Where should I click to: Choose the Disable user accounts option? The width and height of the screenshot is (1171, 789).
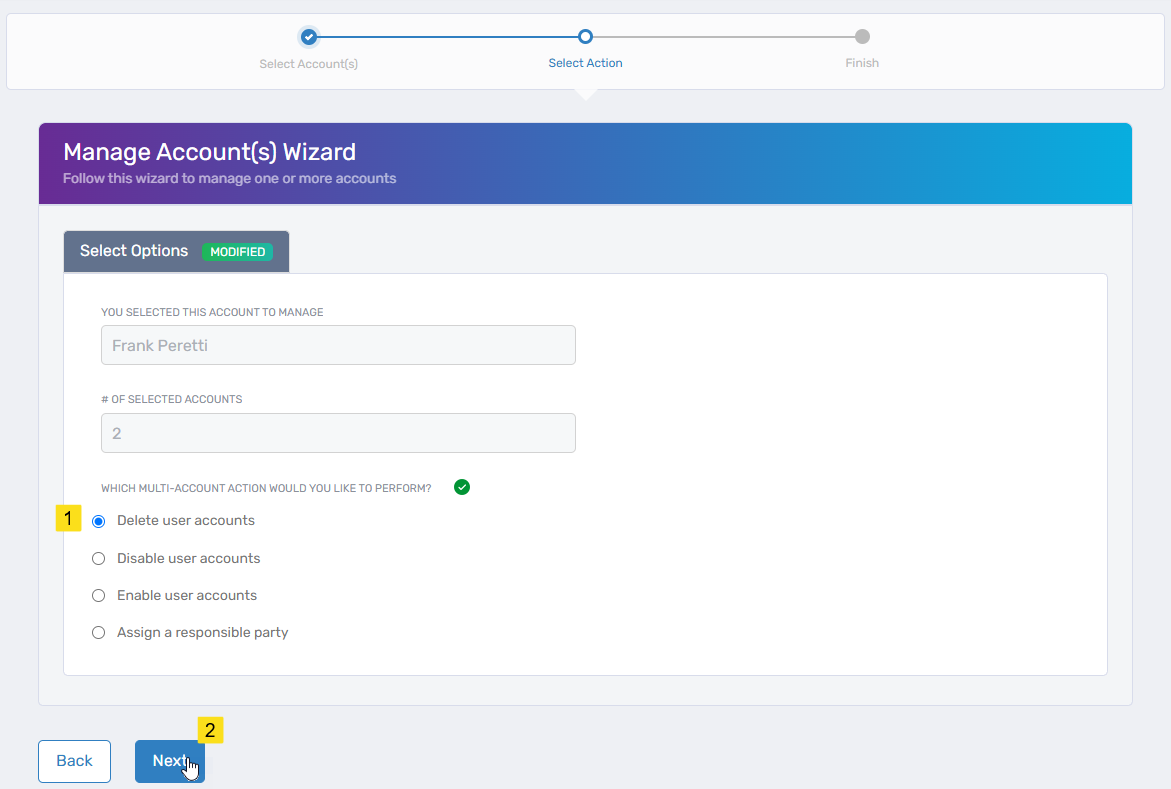coord(99,559)
